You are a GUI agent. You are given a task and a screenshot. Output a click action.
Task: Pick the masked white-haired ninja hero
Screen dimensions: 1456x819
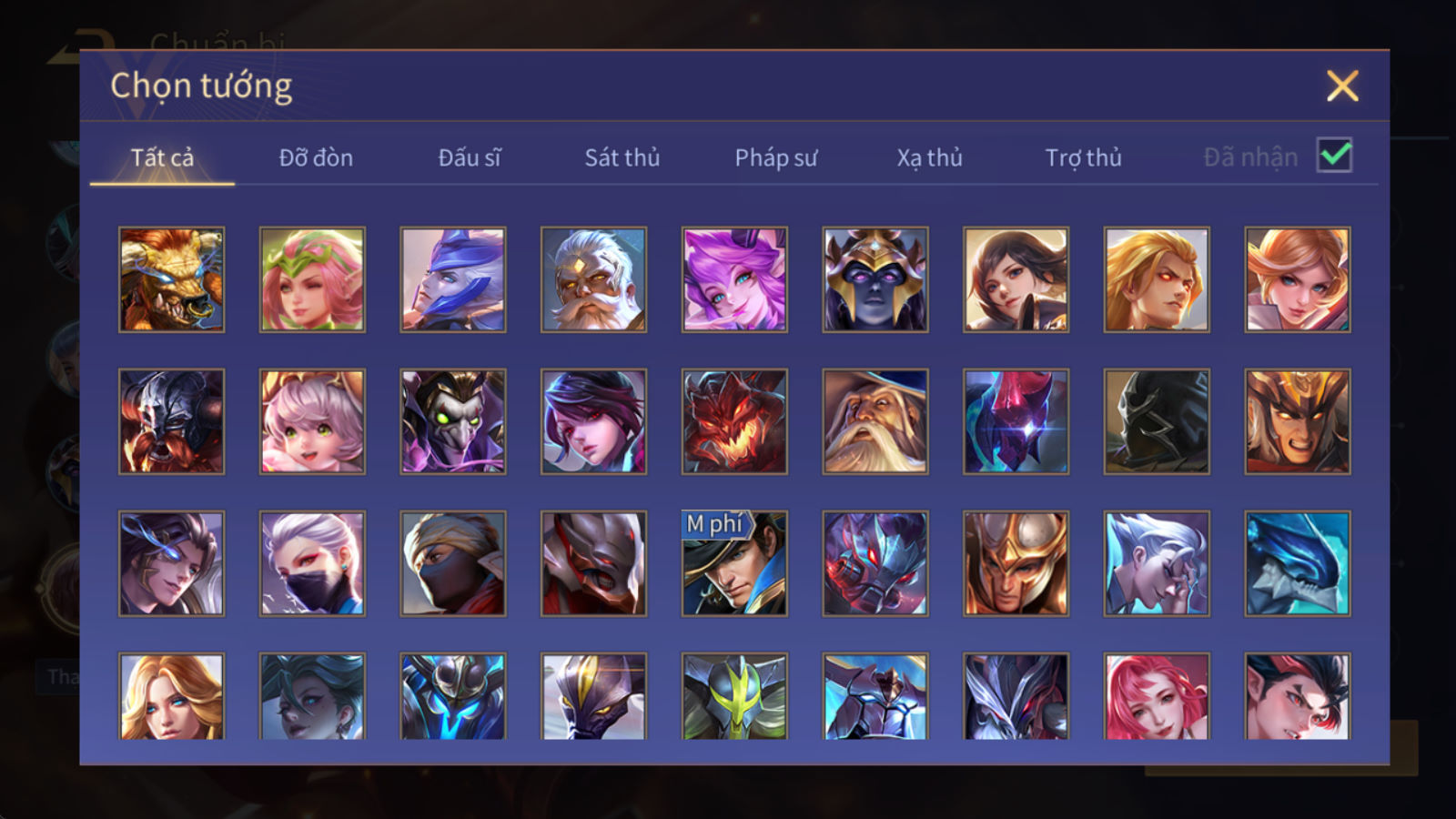pyautogui.click(x=312, y=563)
